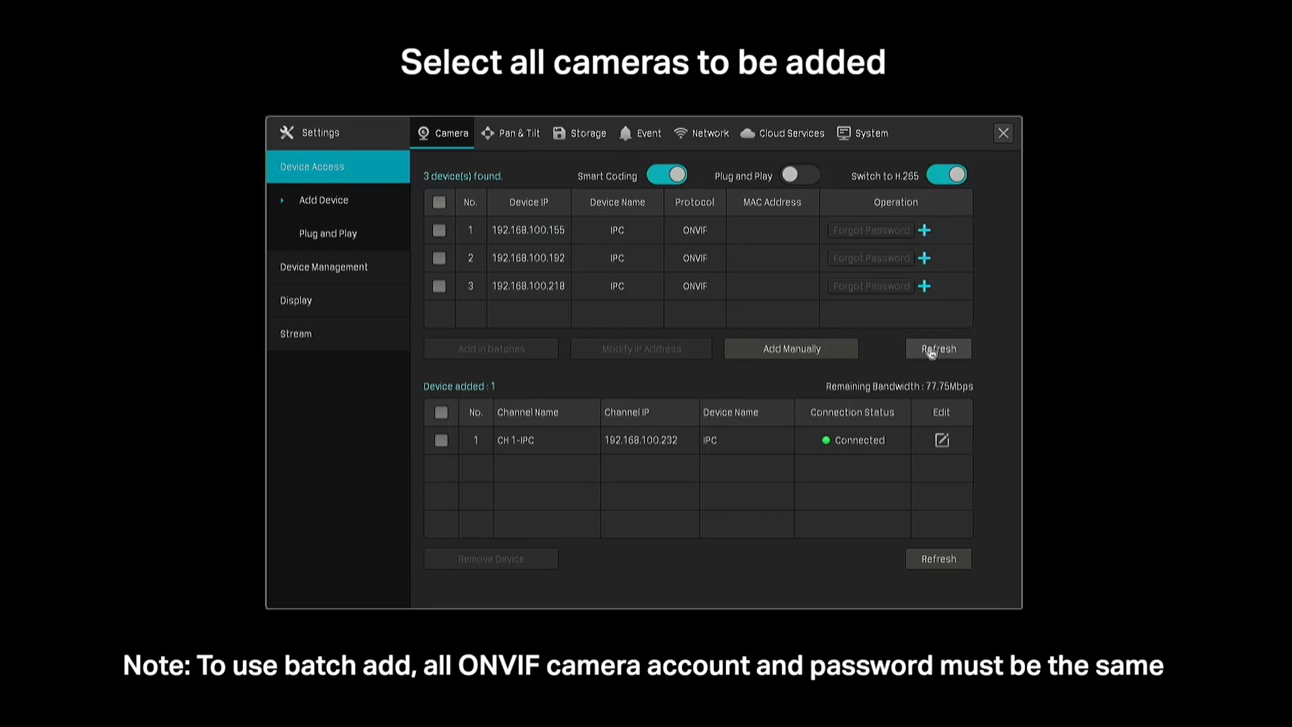Collapse the Add Device tree arrow

(282, 200)
